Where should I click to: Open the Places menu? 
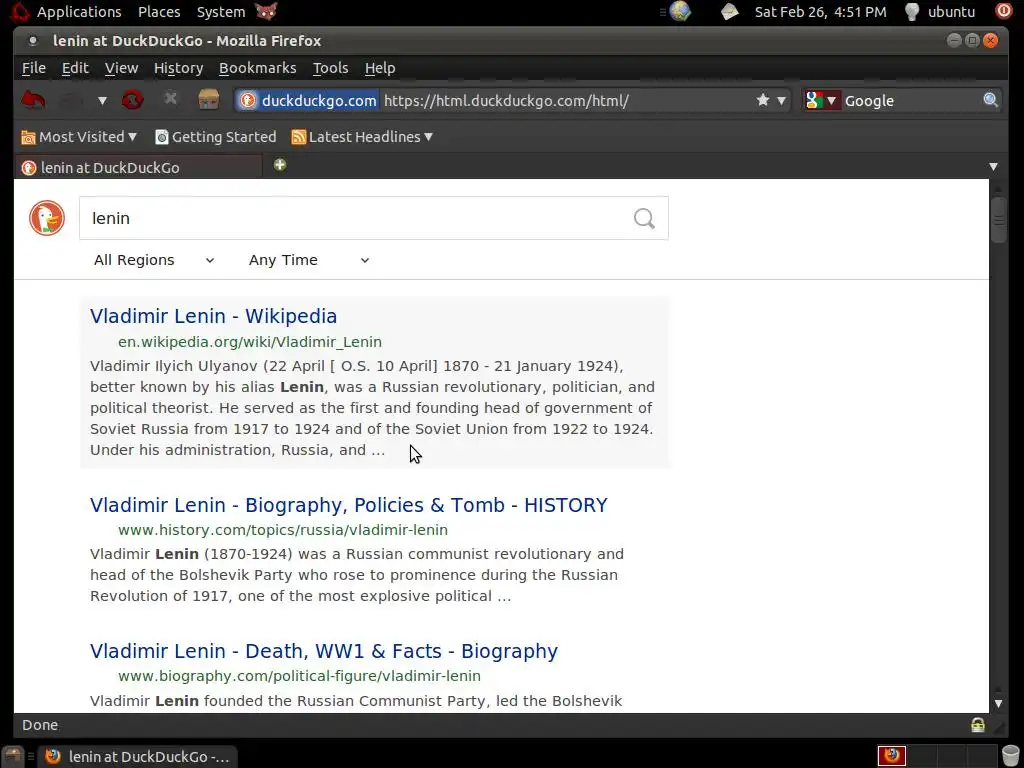[159, 12]
